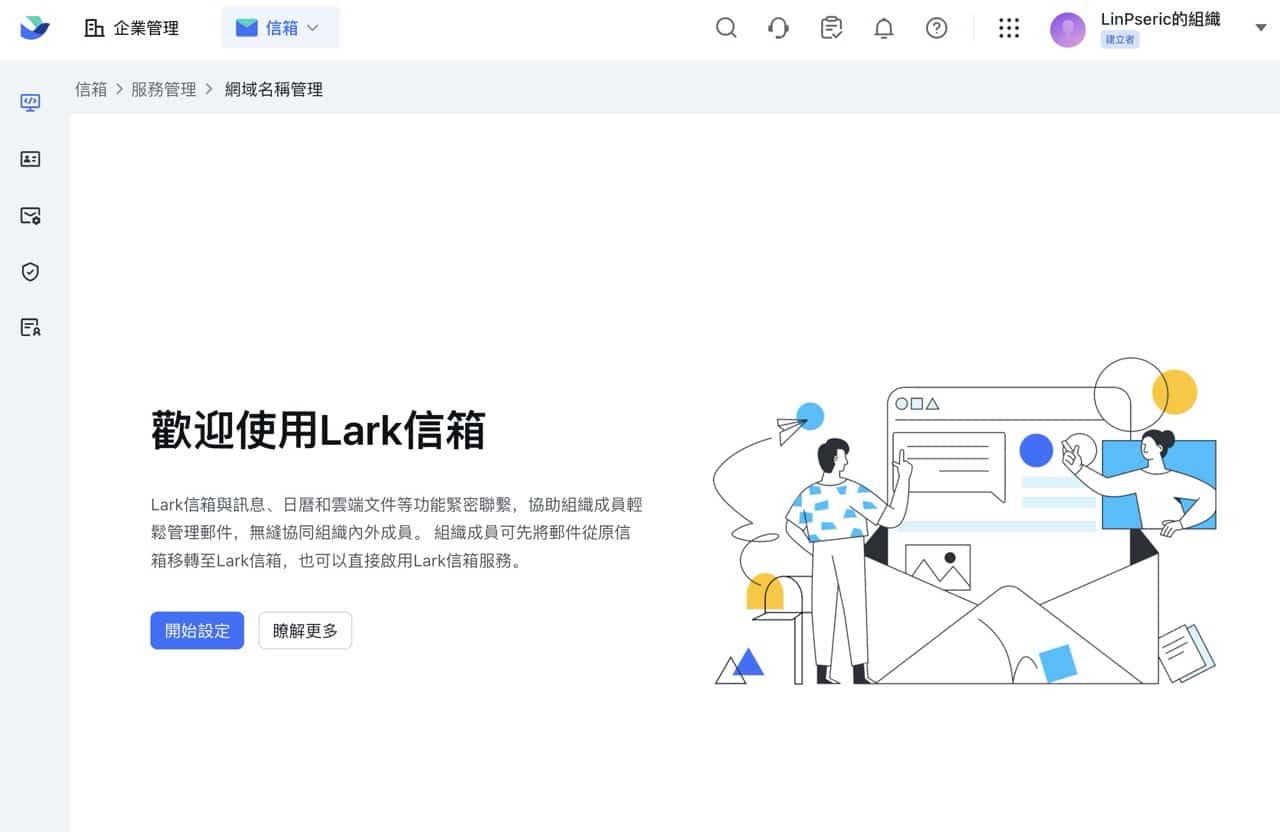Click the customer support headset icon
The height and width of the screenshot is (832, 1280).
(x=779, y=28)
